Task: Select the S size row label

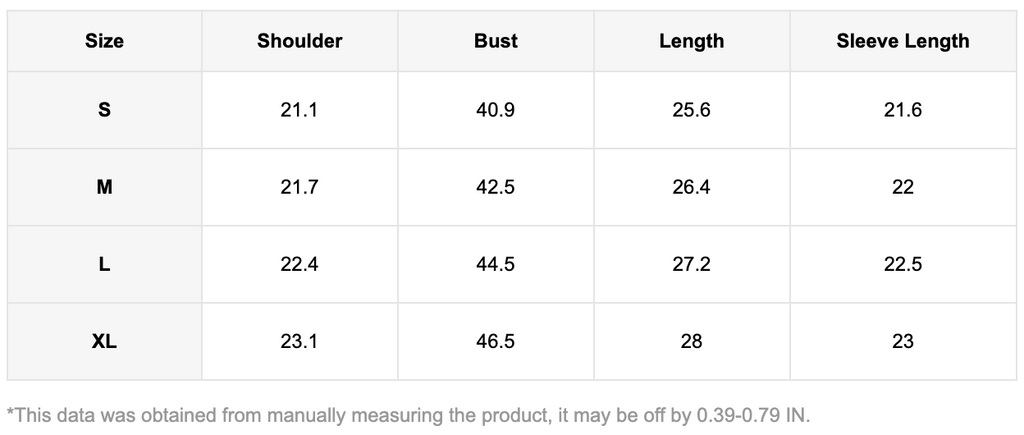Action: [104, 110]
